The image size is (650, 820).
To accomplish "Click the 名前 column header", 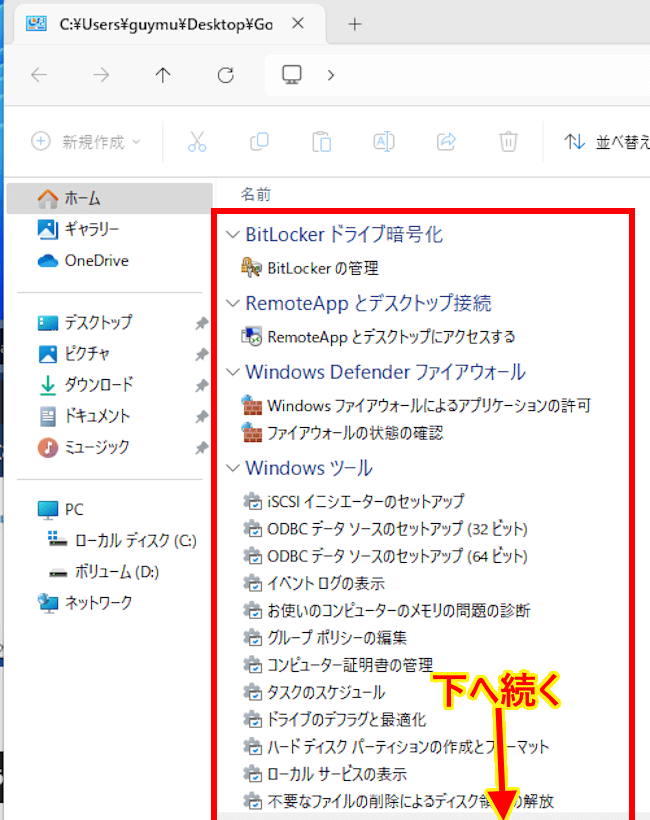I will pos(255,195).
